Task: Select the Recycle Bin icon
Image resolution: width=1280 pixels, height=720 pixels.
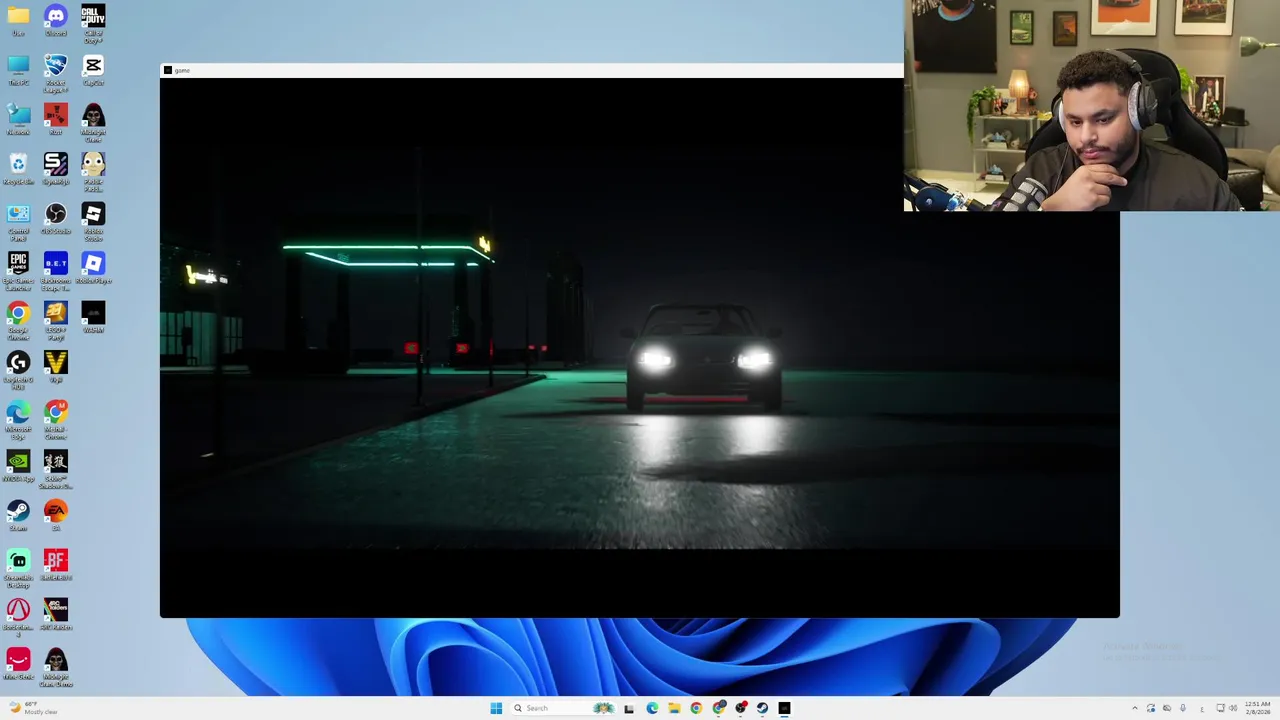Action: [x=18, y=168]
